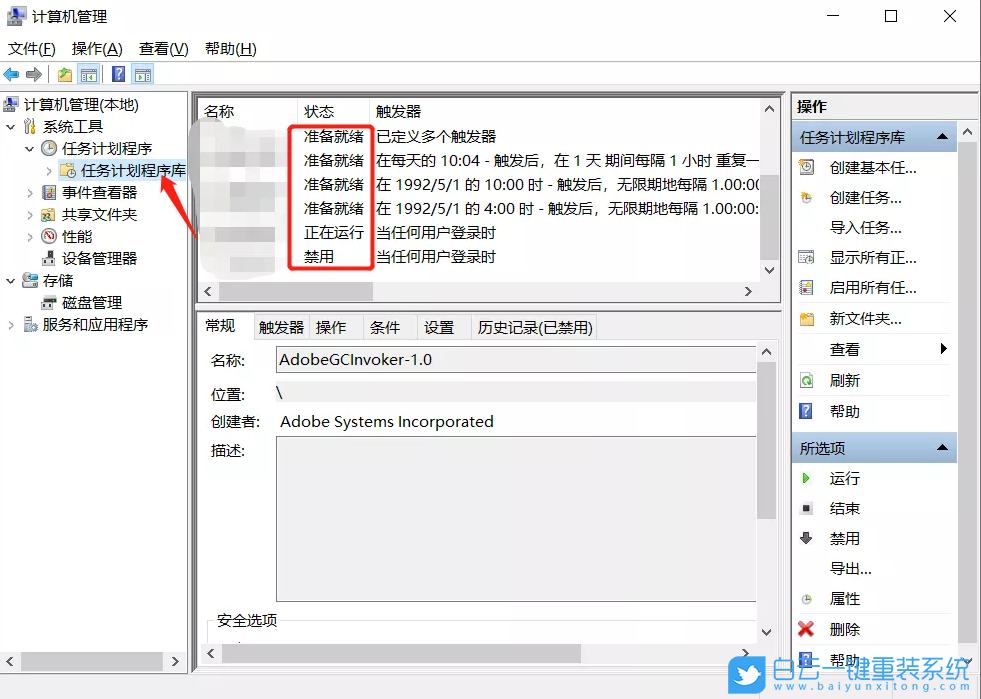Toggle the action pane visibility toolbar button
The height and width of the screenshot is (699, 981).
coord(141,73)
